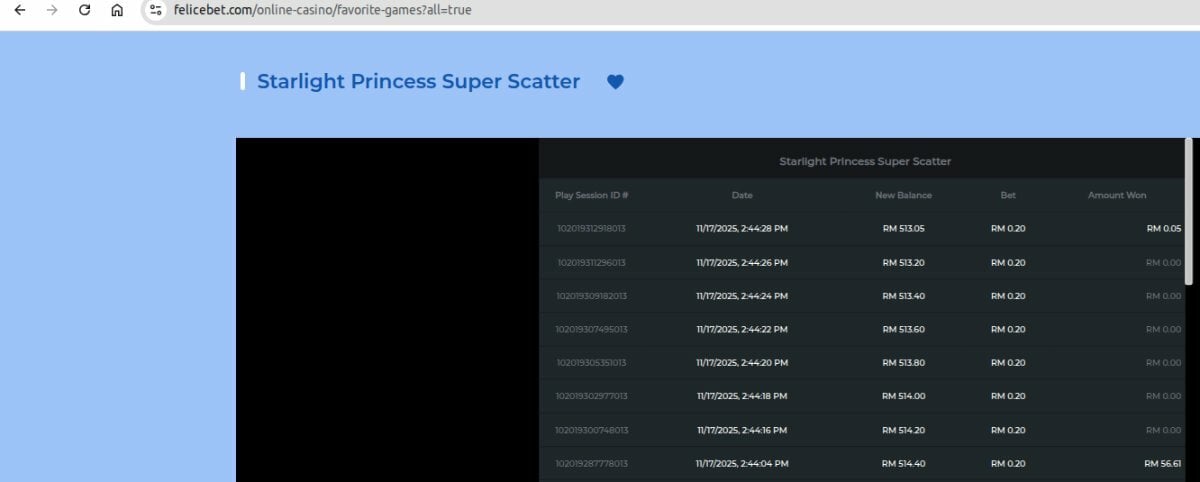The width and height of the screenshot is (1200, 482).
Task: Open site information icon in address bar
Action: click(x=155, y=10)
